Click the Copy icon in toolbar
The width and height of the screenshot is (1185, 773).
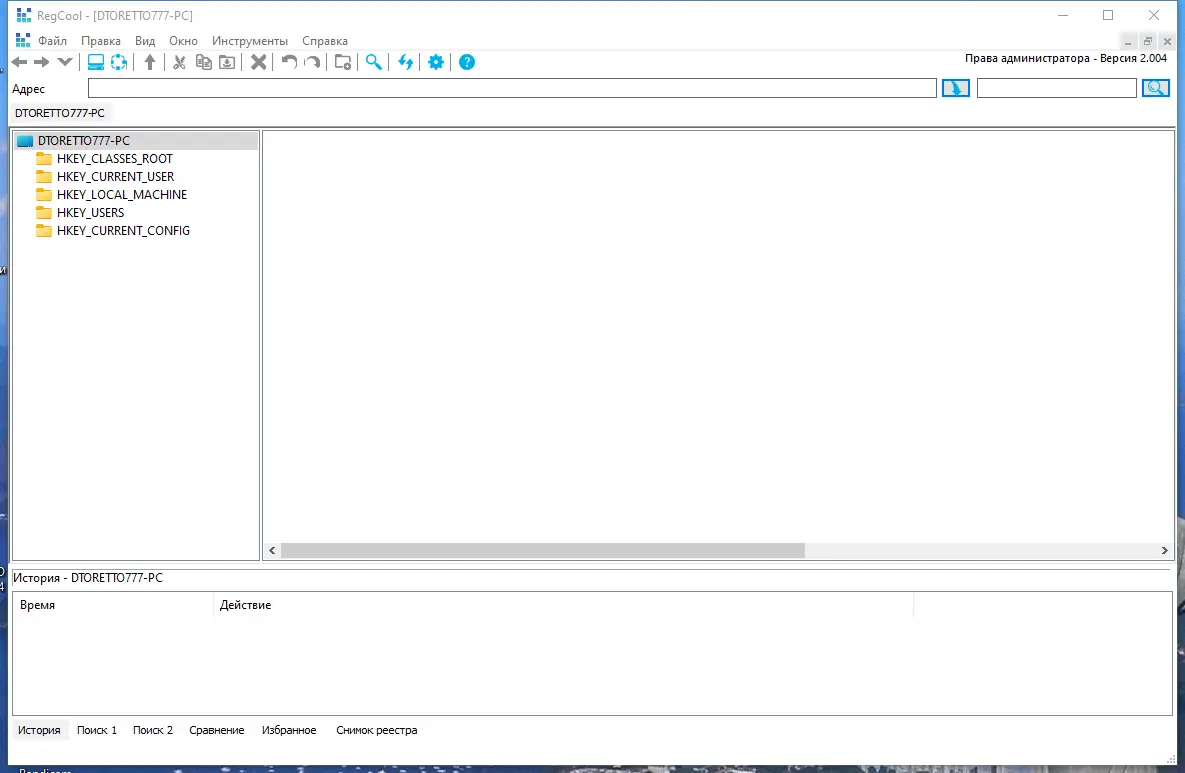(x=203, y=62)
